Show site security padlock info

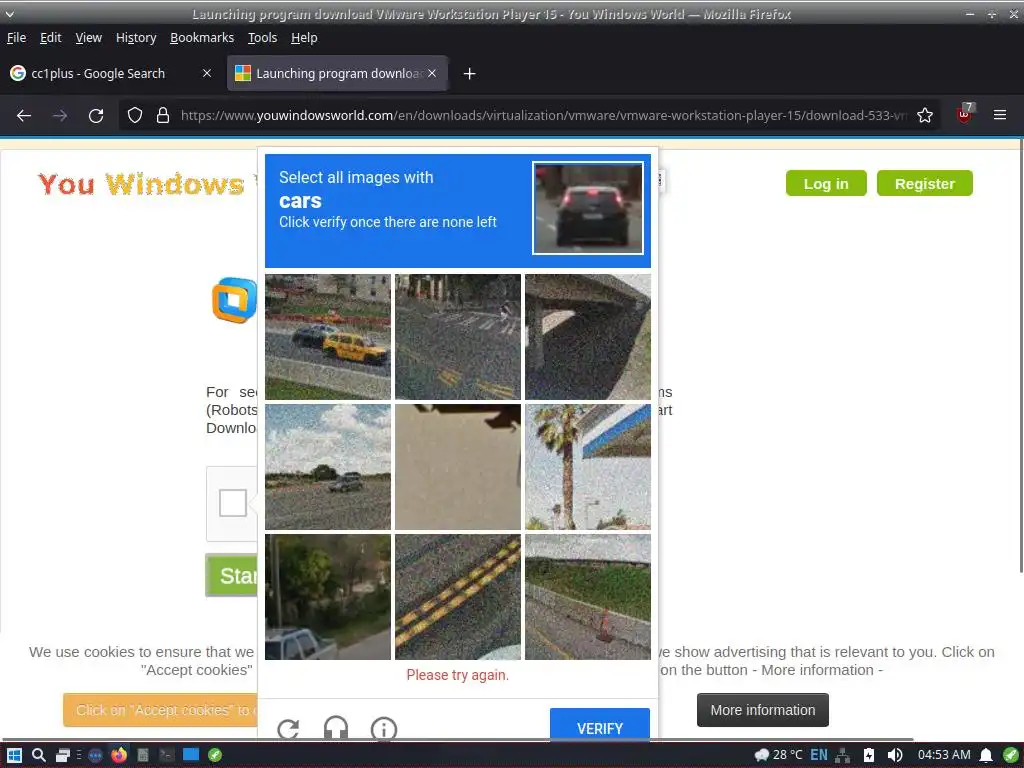(163, 116)
